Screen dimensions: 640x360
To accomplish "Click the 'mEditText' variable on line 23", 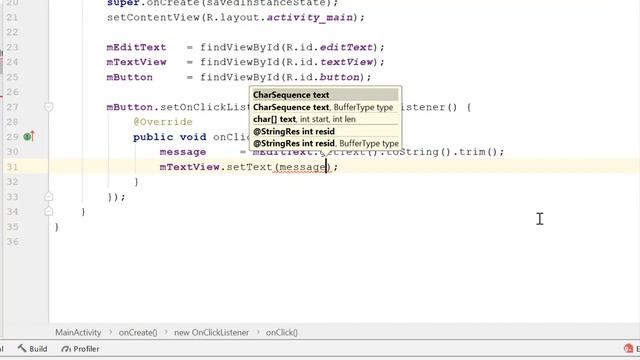I will [136, 47].
